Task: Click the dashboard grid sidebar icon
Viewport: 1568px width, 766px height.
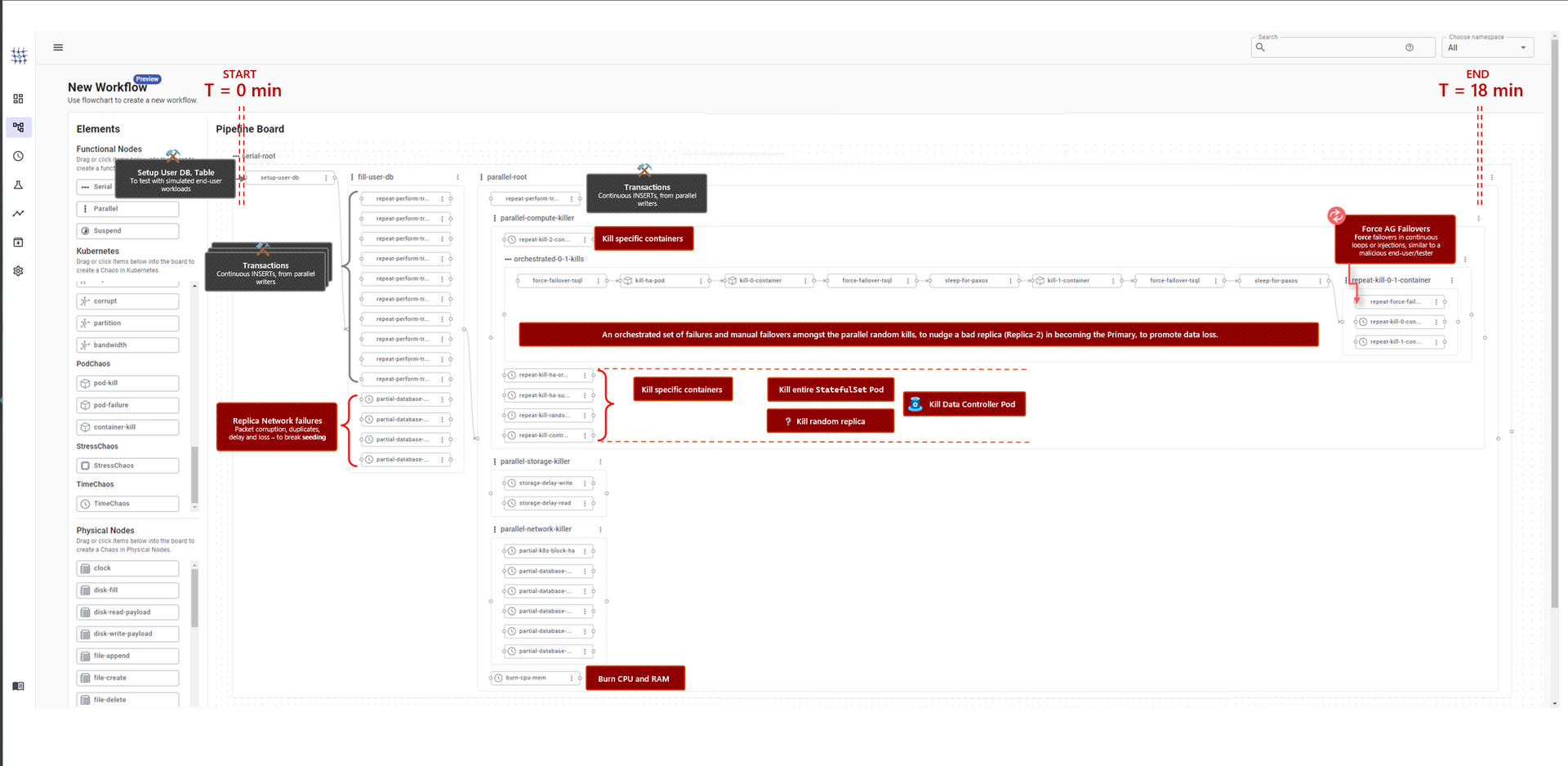Action: click(18, 99)
